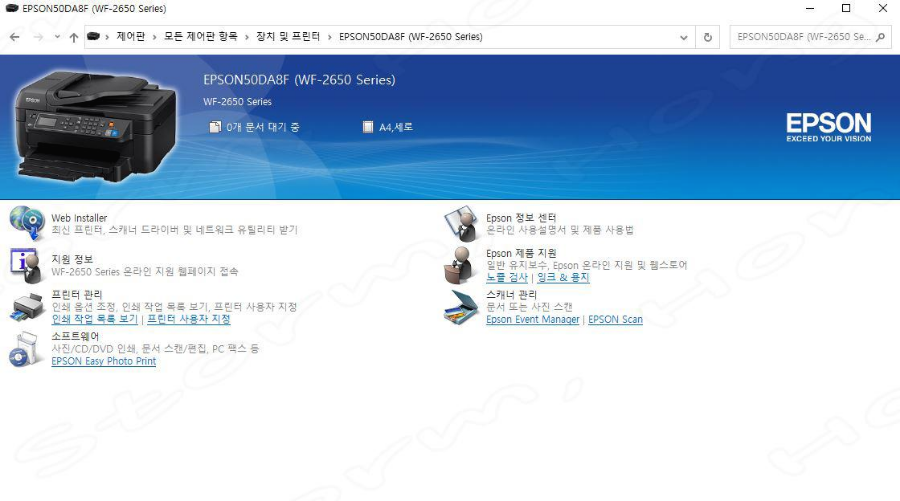This screenshot has height=501, width=900.
Task: Click the 스캐너 관리 heading text
Action: click(511, 294)
